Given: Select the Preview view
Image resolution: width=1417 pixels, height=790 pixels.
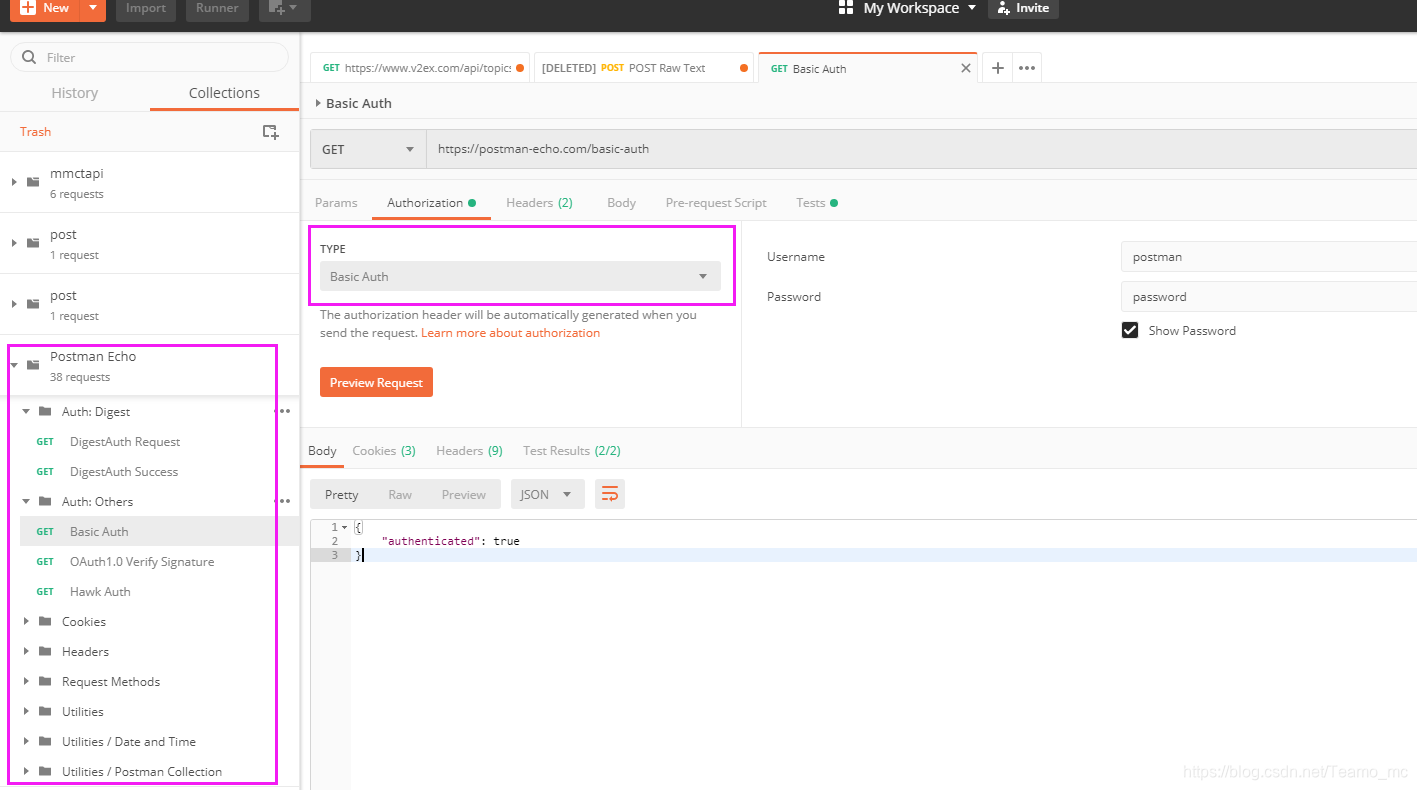Looking at the screenshot, I should [464, 494].
